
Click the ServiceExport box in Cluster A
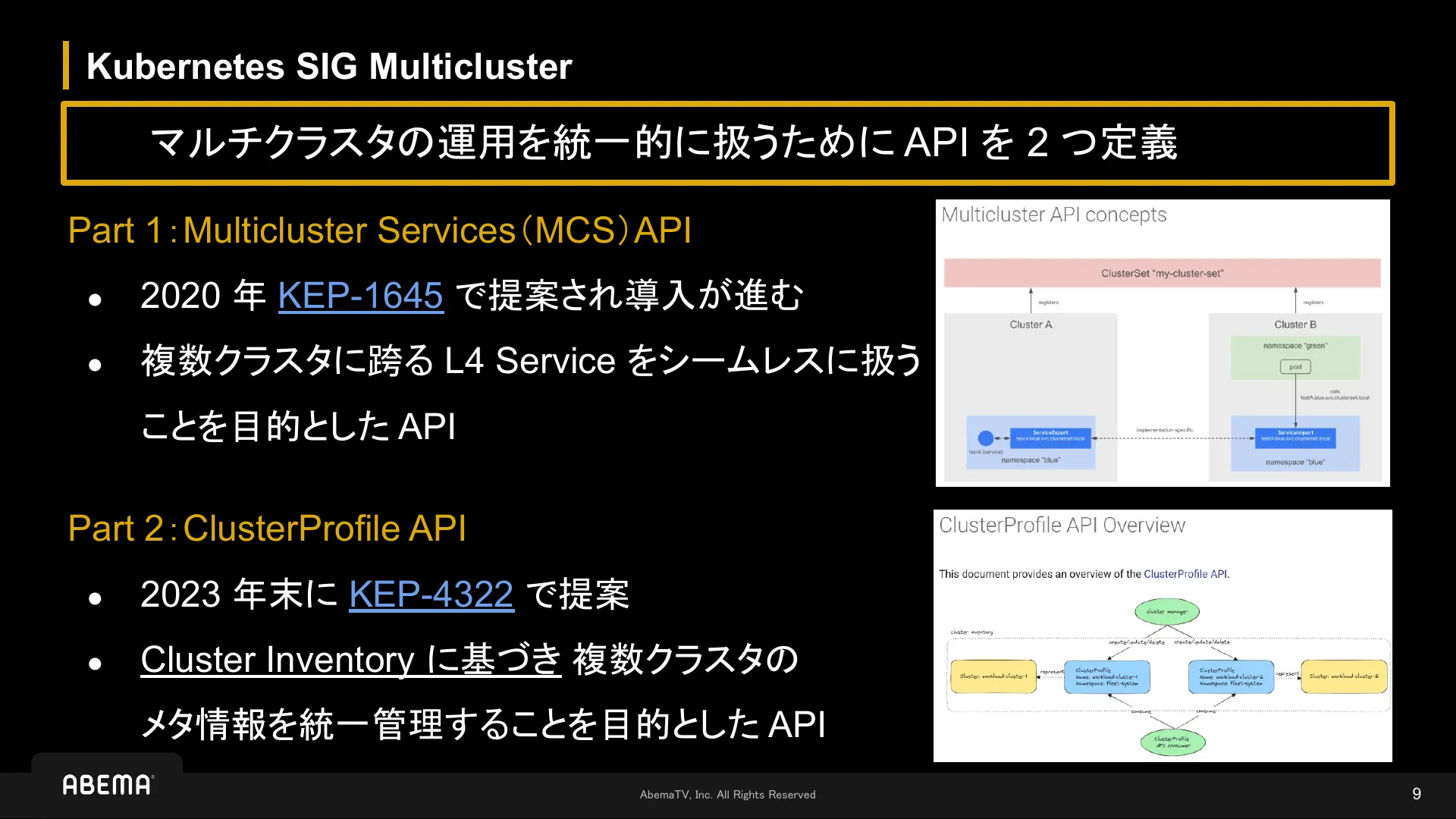tap(1051, 438)
